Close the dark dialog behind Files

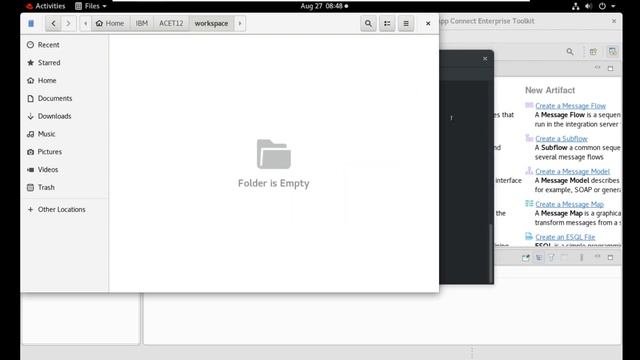[x=485, y=59]
